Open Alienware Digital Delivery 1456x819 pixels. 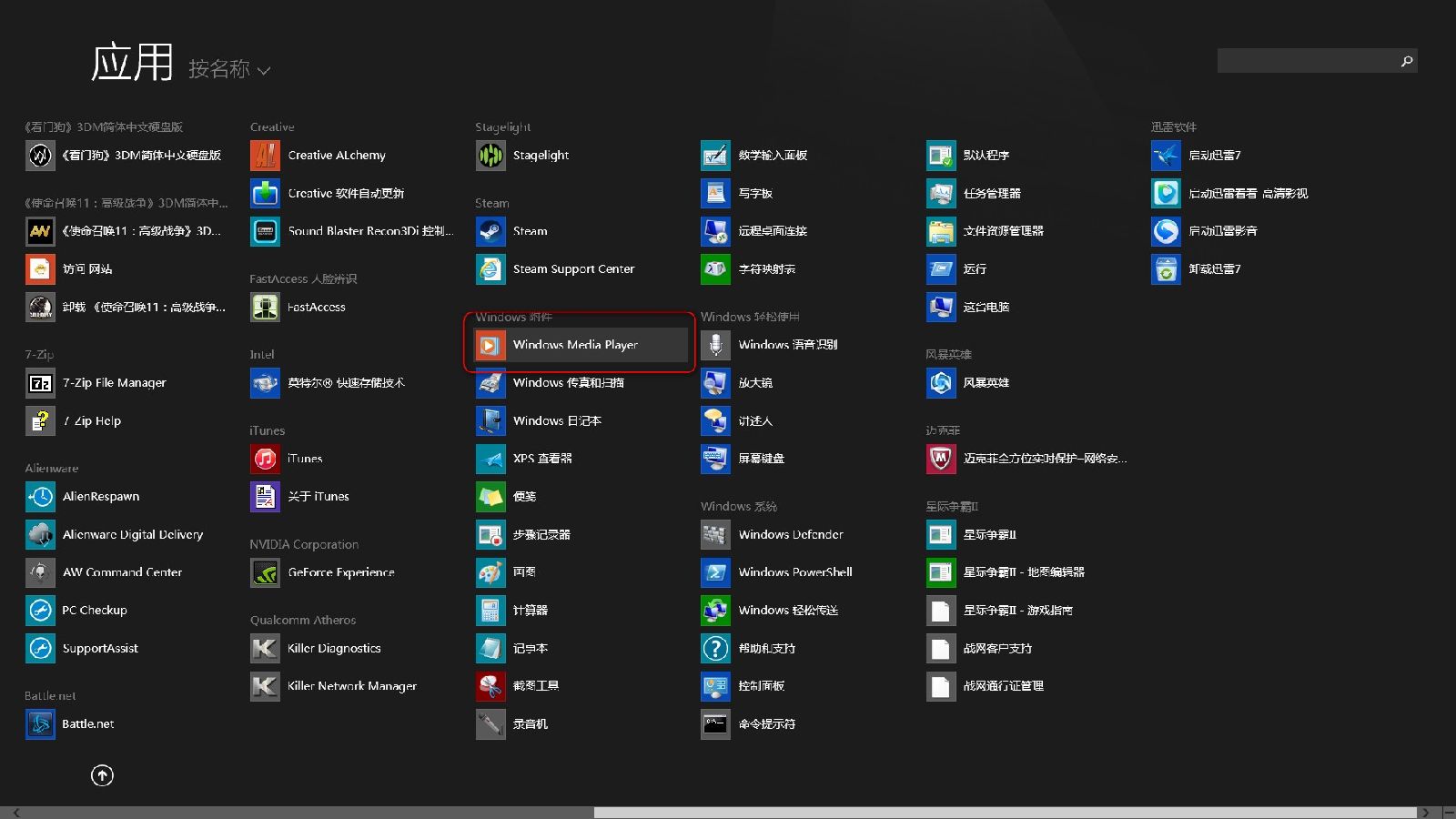click(x=115, y=535)
